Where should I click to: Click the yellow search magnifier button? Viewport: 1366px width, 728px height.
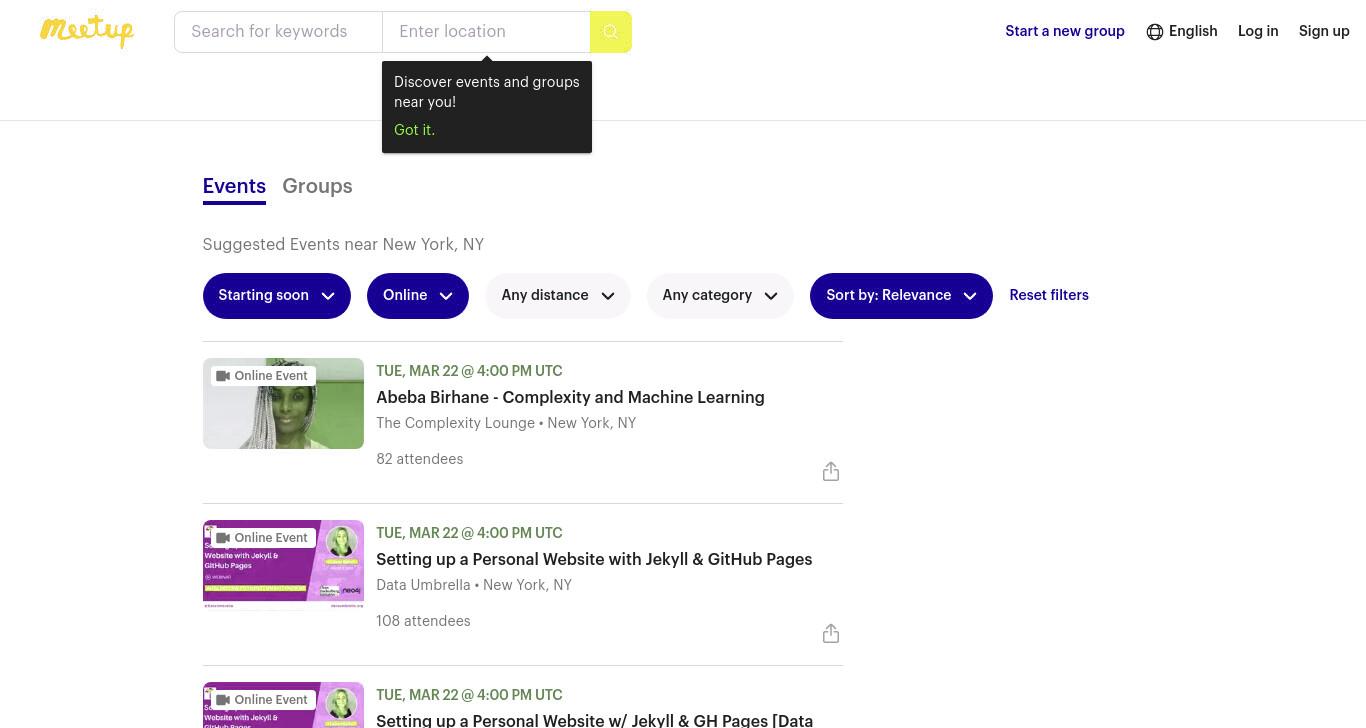[x=611, y=32]
